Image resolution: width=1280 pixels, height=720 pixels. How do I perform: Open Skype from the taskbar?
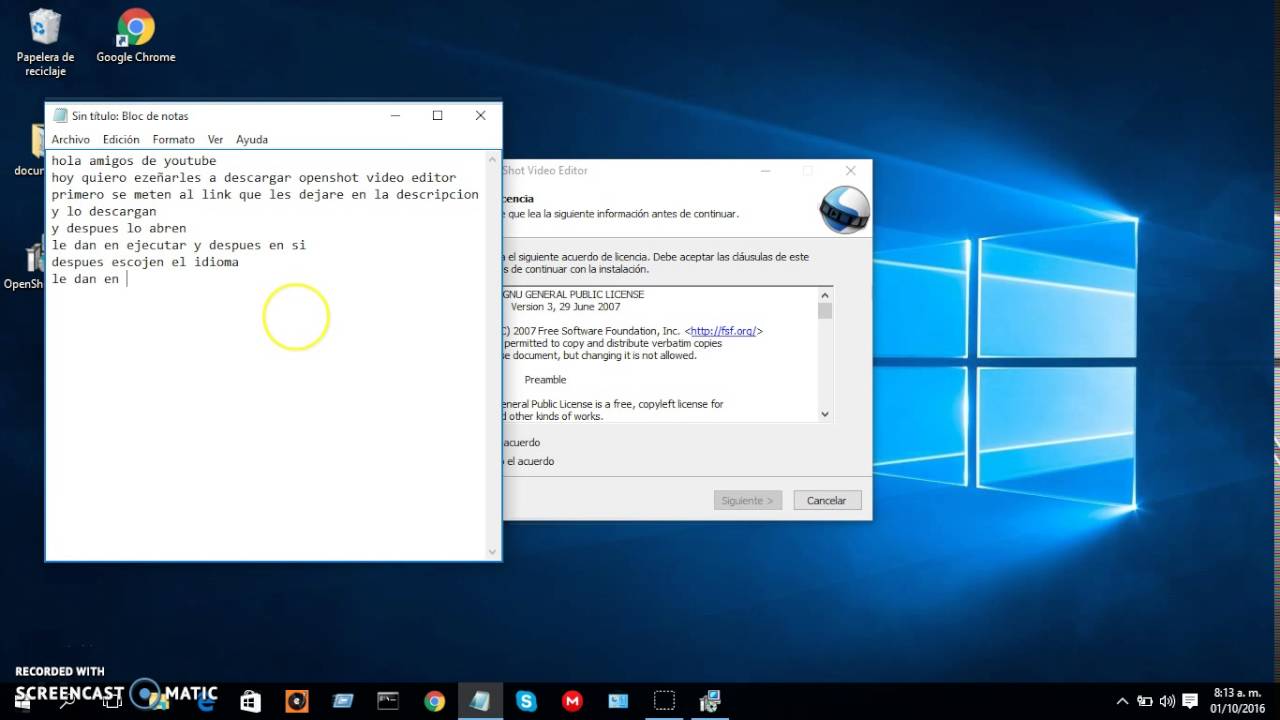(526, 700)
